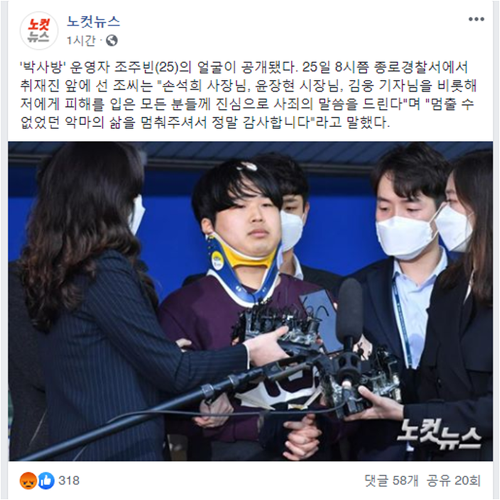Click the quote line mentioning 악마의 삶

pos(205,122)
